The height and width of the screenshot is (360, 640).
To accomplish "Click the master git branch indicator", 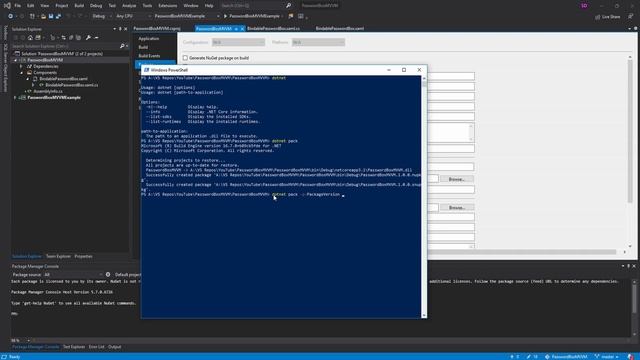I will point(606,357).
